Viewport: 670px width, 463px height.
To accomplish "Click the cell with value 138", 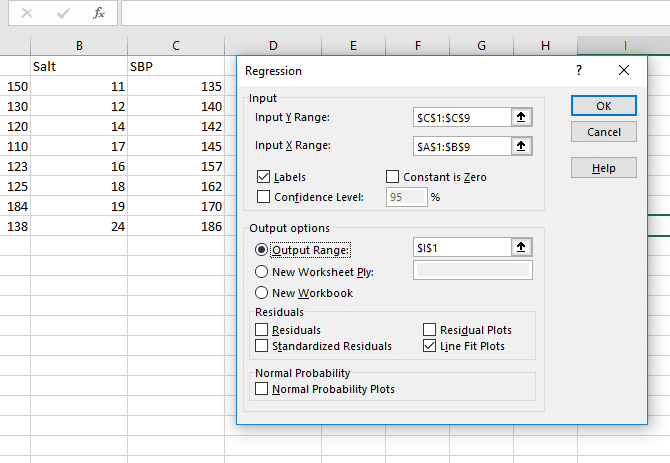I will tap(15, 226).
